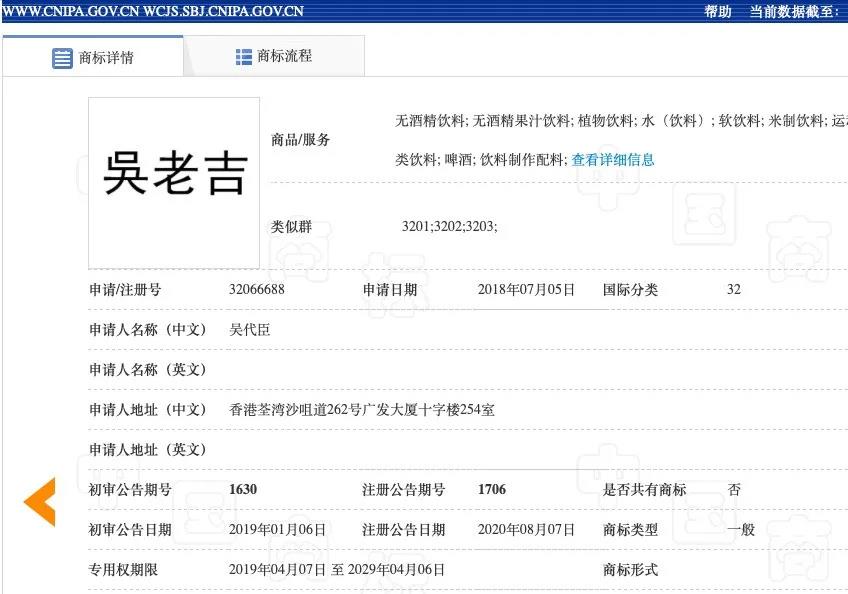Click the 国际分类 label
Viewport: 848px width, 594px height.
(631, 289)
